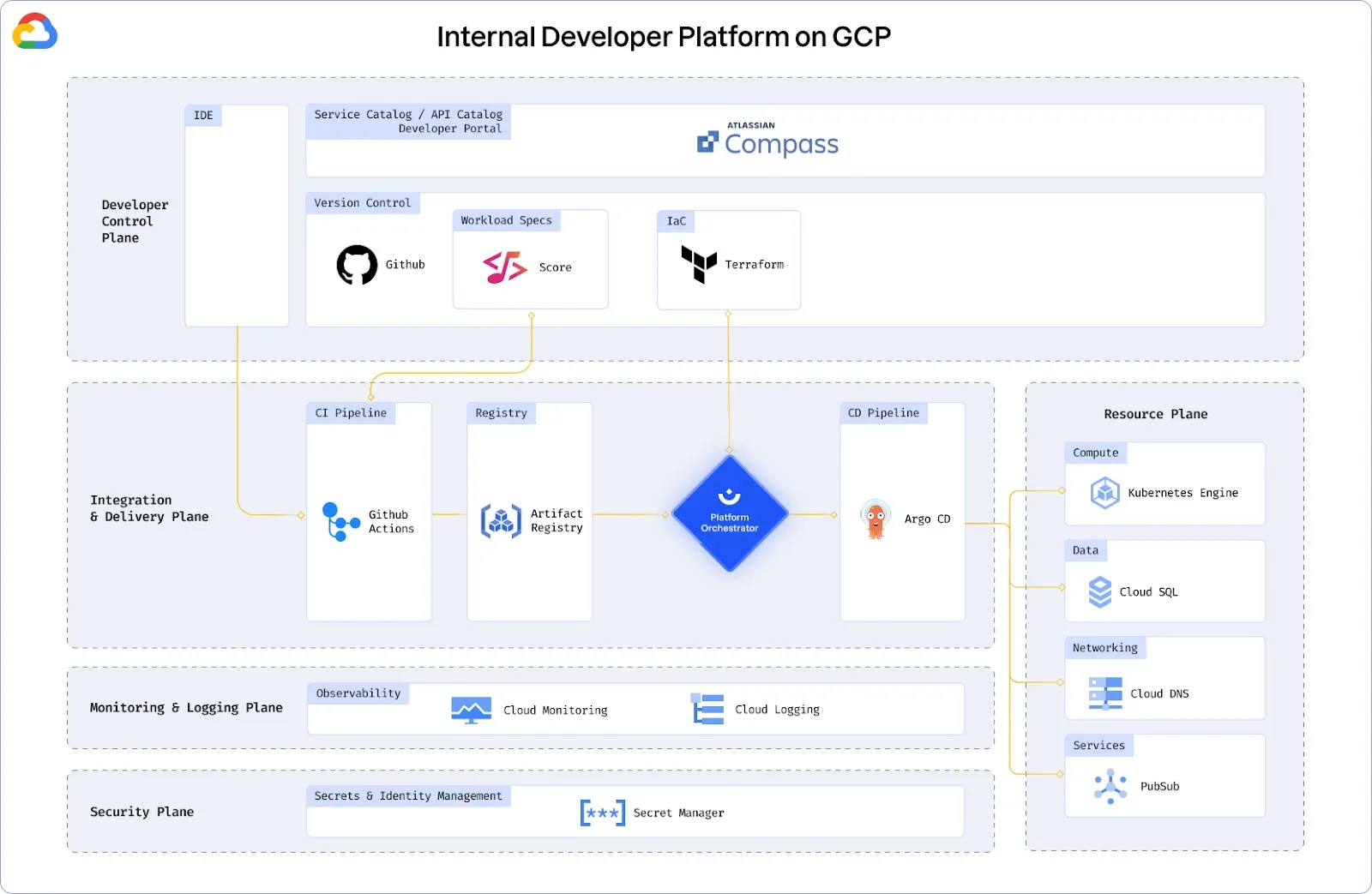
Task: Select the Score workload specs icon
Action: [504, 267]
